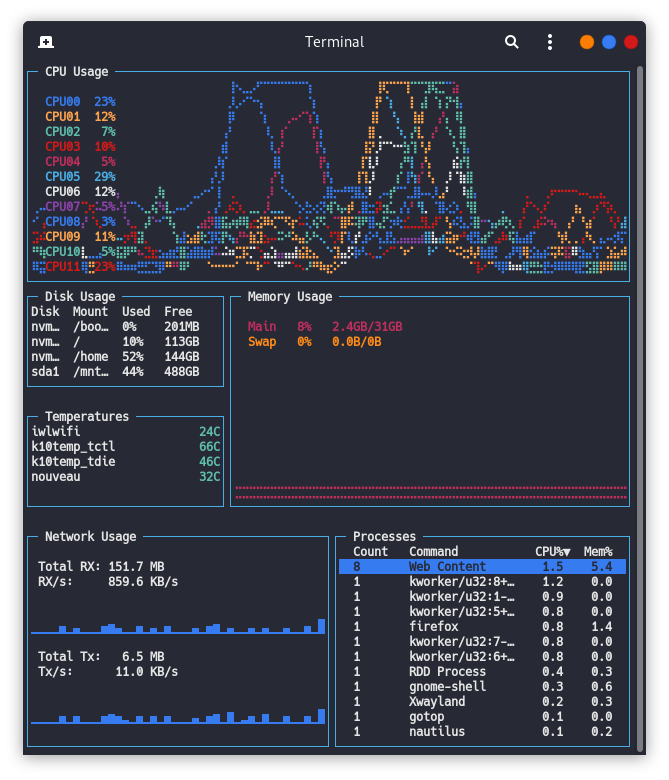Click the 113GB free disk row
The image size is (669, 780).
[x=115, y=342]
